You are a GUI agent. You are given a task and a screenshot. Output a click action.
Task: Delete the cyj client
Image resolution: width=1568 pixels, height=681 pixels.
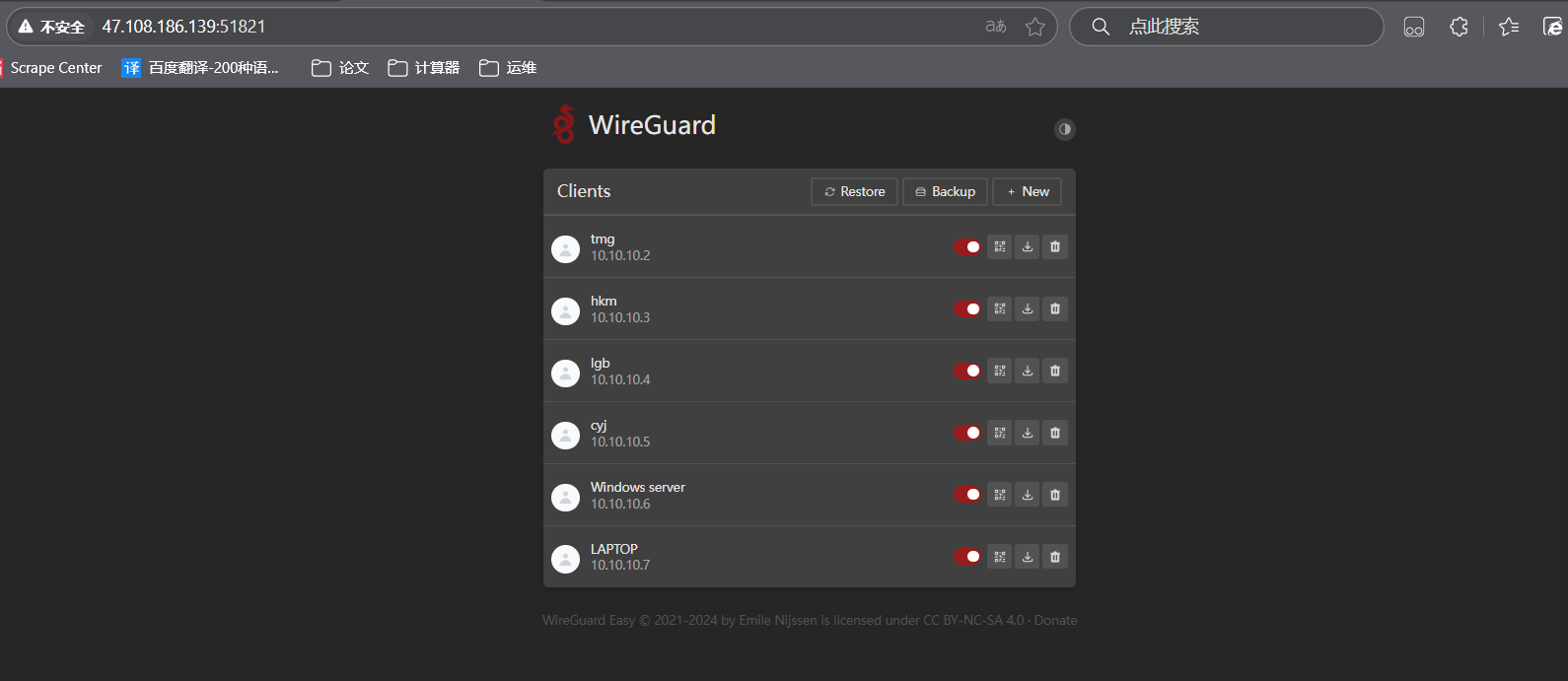click(1055, 434)
